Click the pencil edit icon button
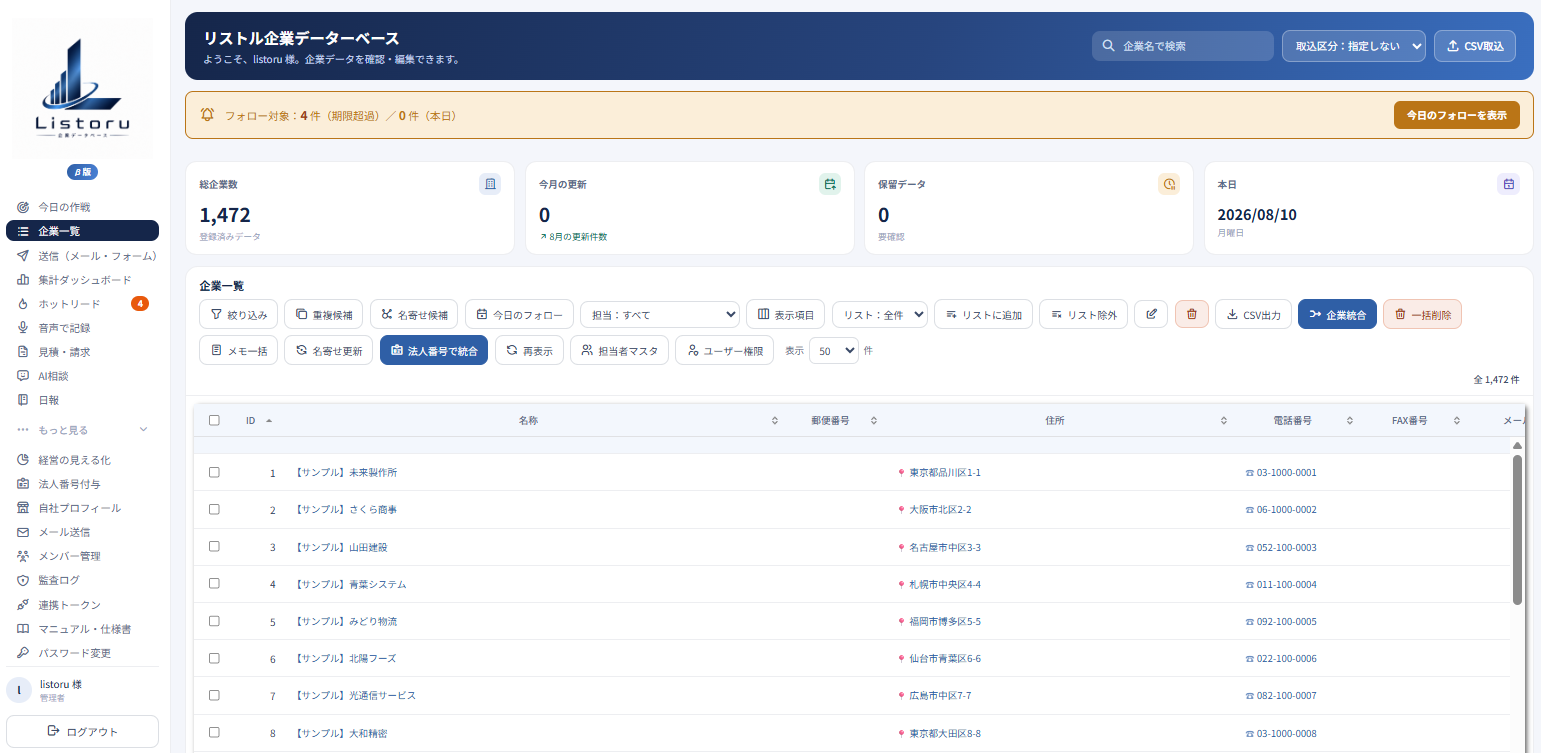This screenshot has width=1541, height=753. pyautogui.click(x=1151, y=314)
